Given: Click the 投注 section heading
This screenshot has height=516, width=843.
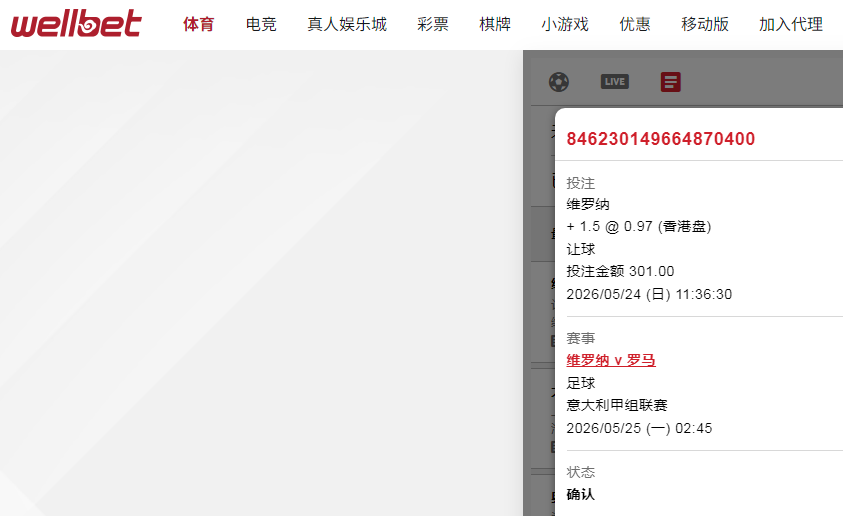Looking at the screenshot, I should click(581, 183).
